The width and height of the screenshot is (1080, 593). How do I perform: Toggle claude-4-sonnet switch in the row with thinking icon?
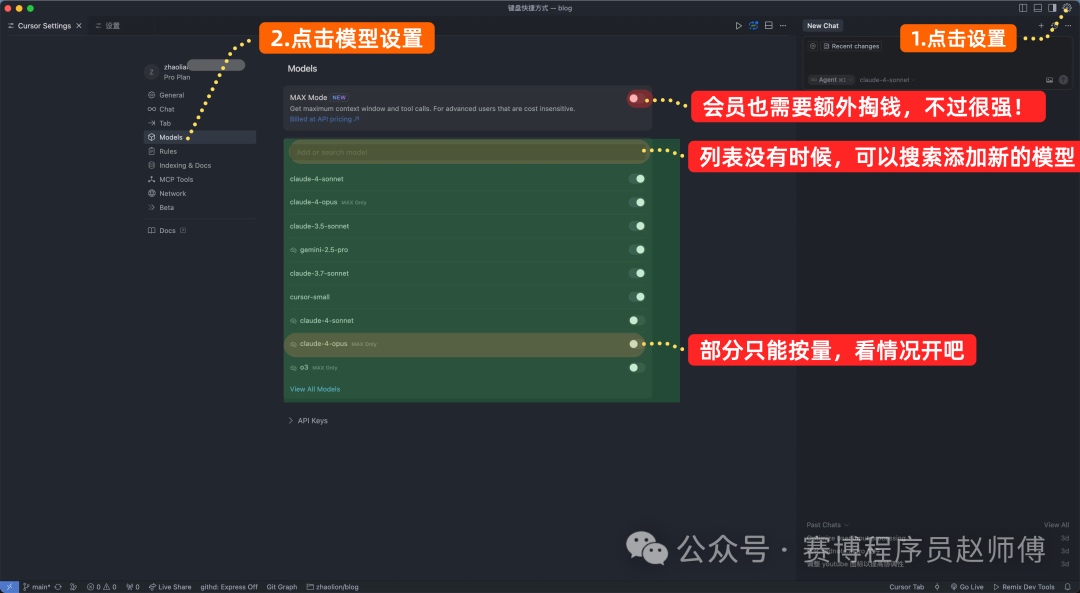(x=636, y=320)
